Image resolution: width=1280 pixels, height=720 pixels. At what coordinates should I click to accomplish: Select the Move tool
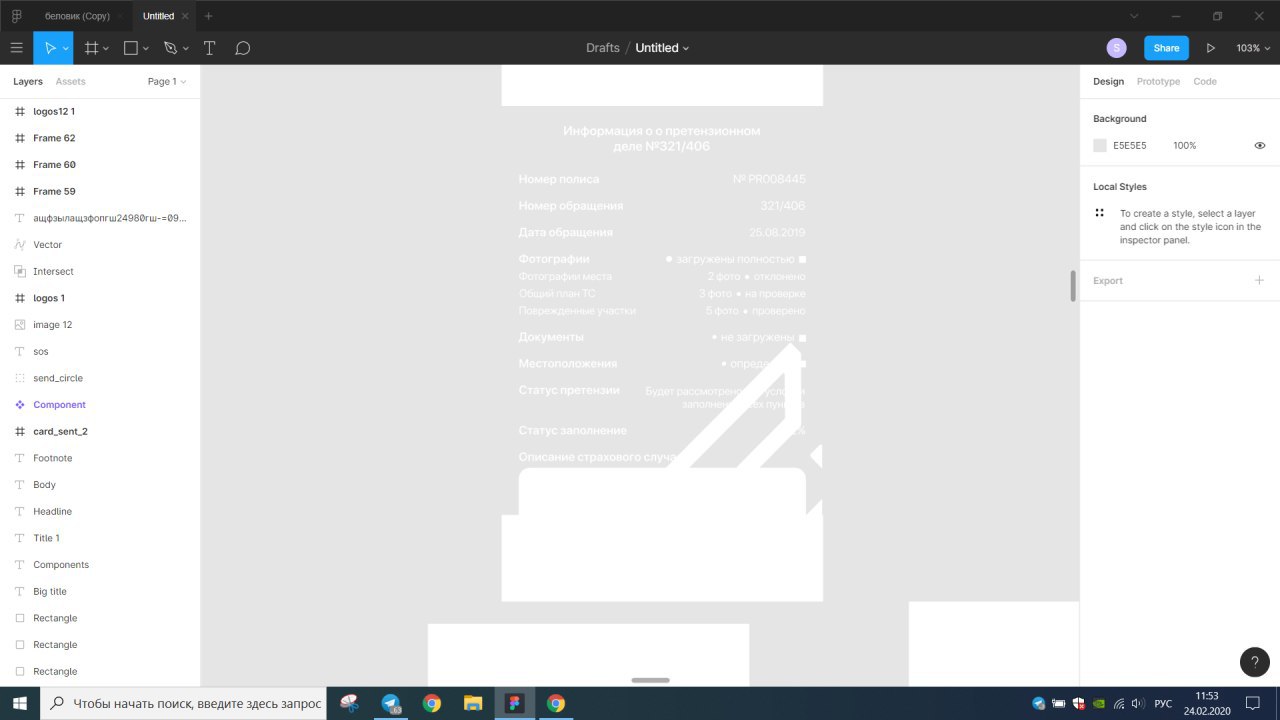point(49,48)
